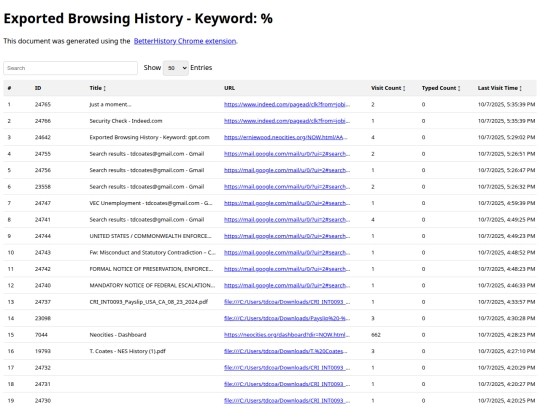The height and width of the screenshot is (405, 540).
Task: Open the Downloads/Payslip file link in row 14
Action: point(287,319)
